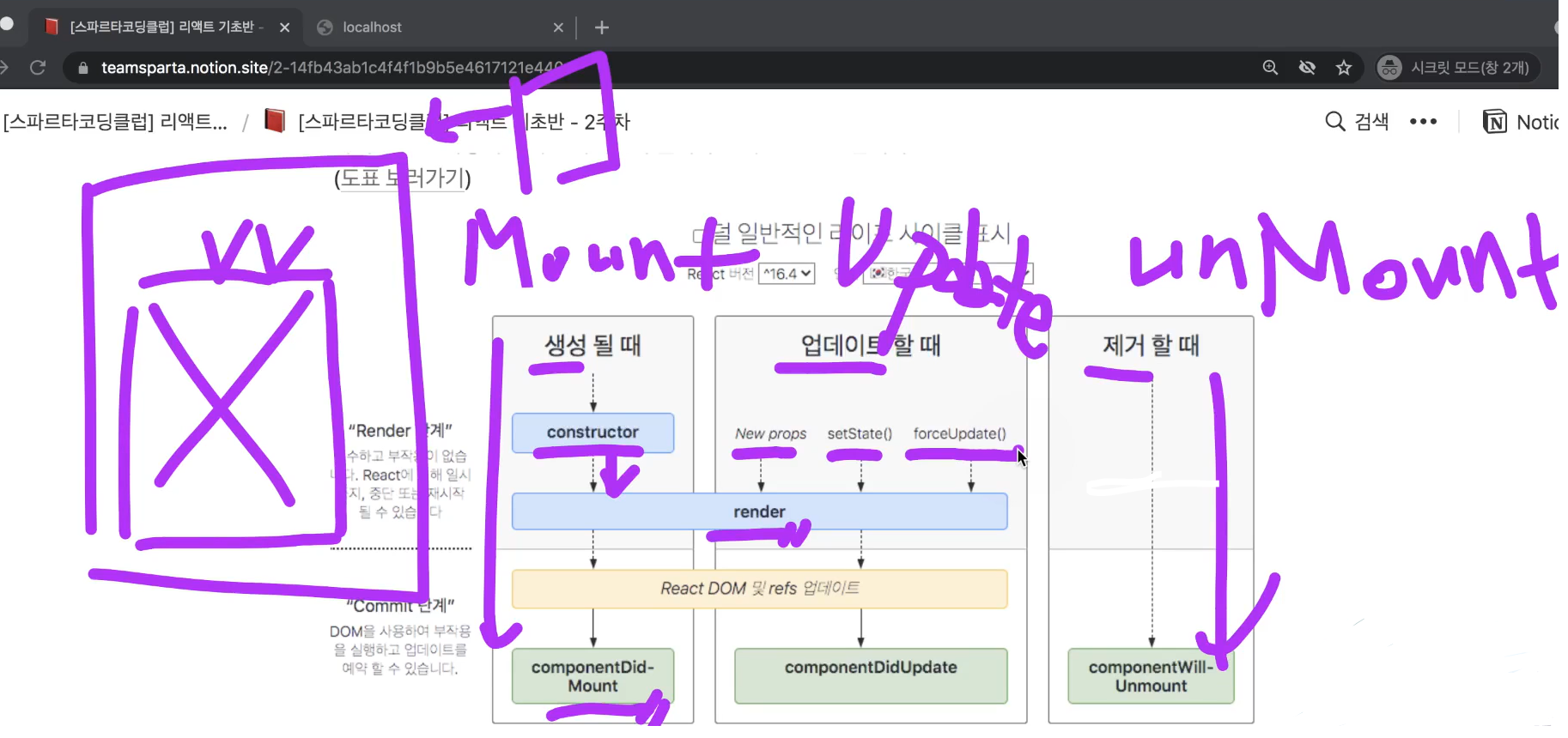Click the red book page icon in breadcrumb

275,121
